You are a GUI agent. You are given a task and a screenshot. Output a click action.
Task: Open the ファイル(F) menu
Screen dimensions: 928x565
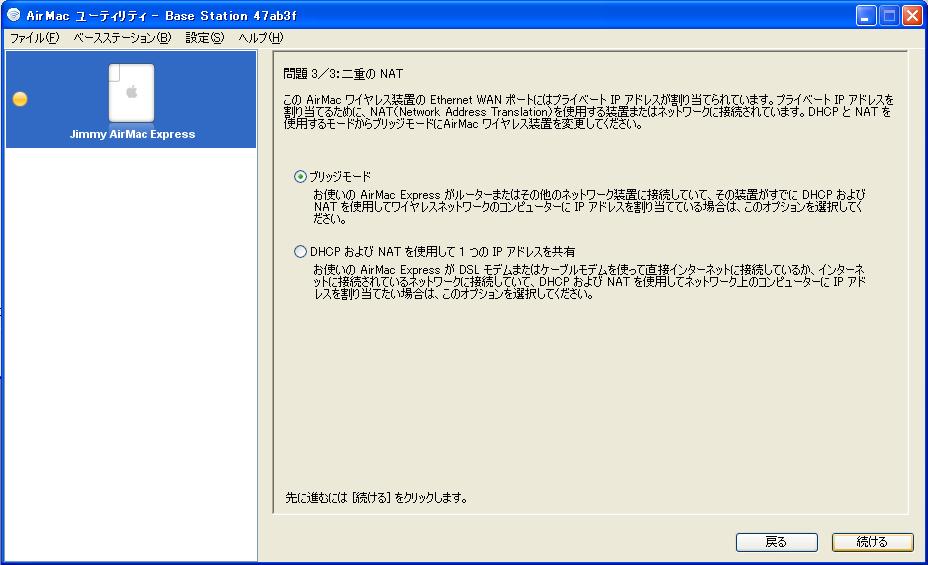[x=34, y=38]
